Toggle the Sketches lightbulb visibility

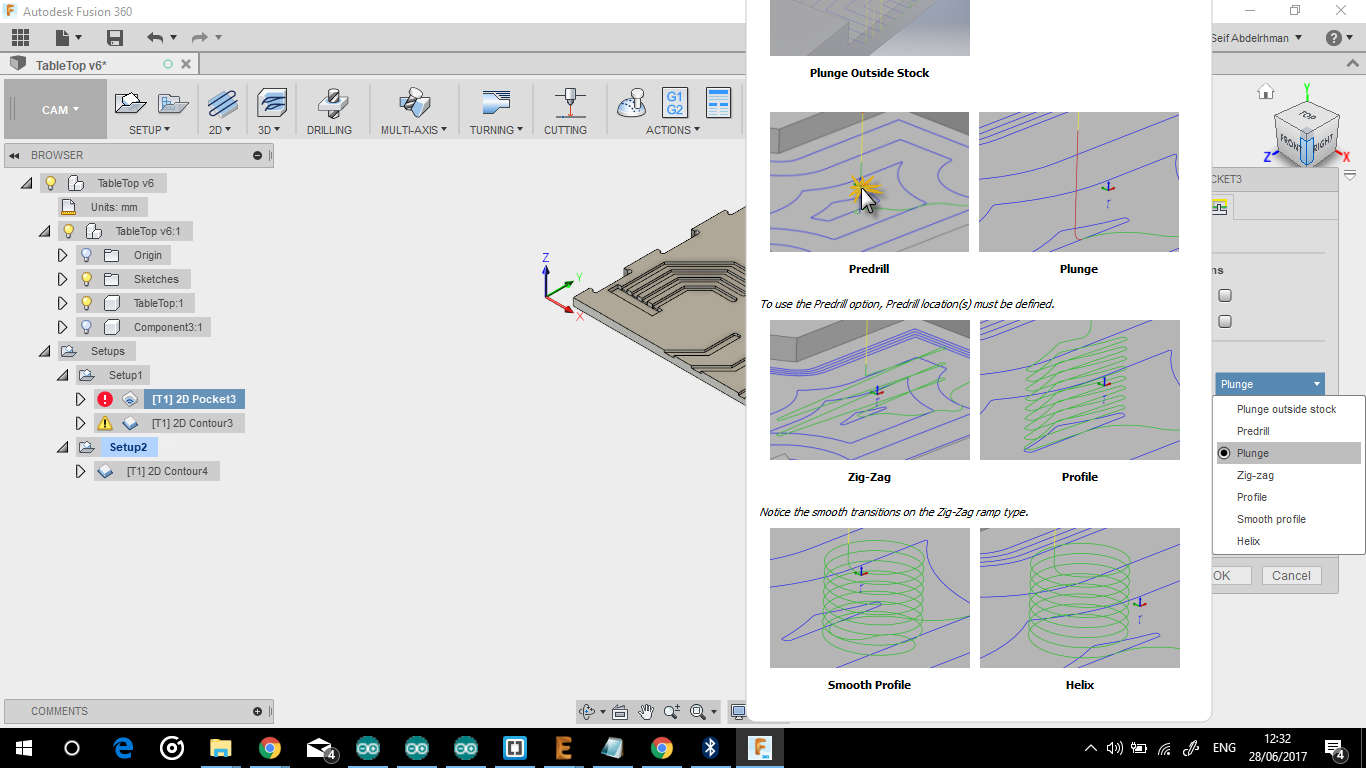tap(86, 279)
